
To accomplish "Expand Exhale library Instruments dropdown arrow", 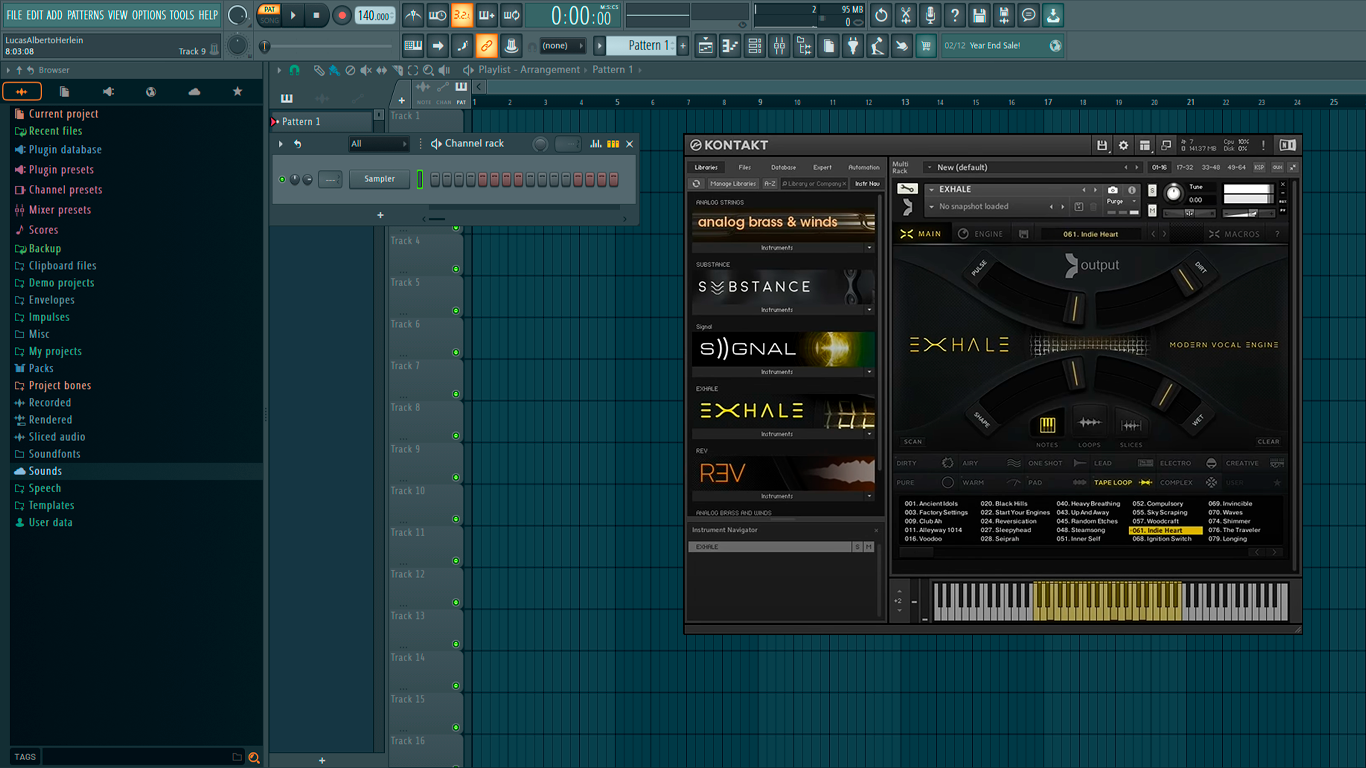I will click(869, 434).
